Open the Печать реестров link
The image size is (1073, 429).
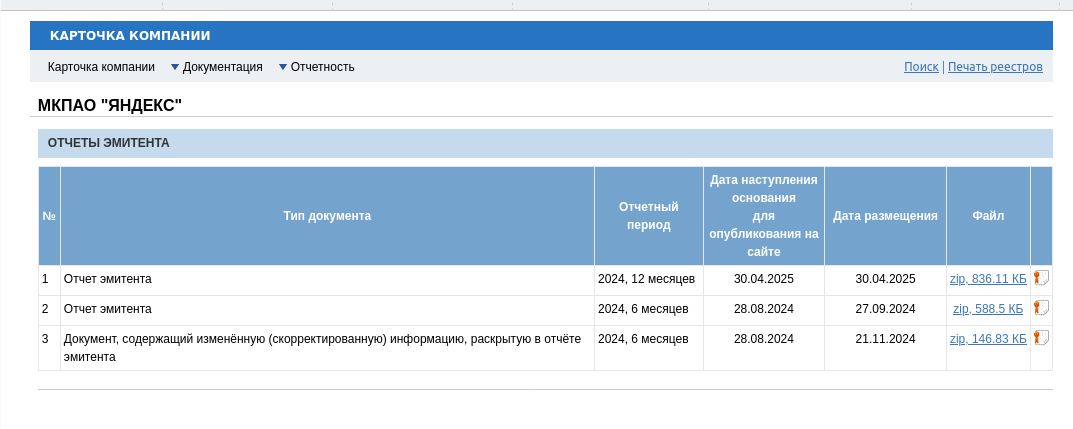coord(995,67)
